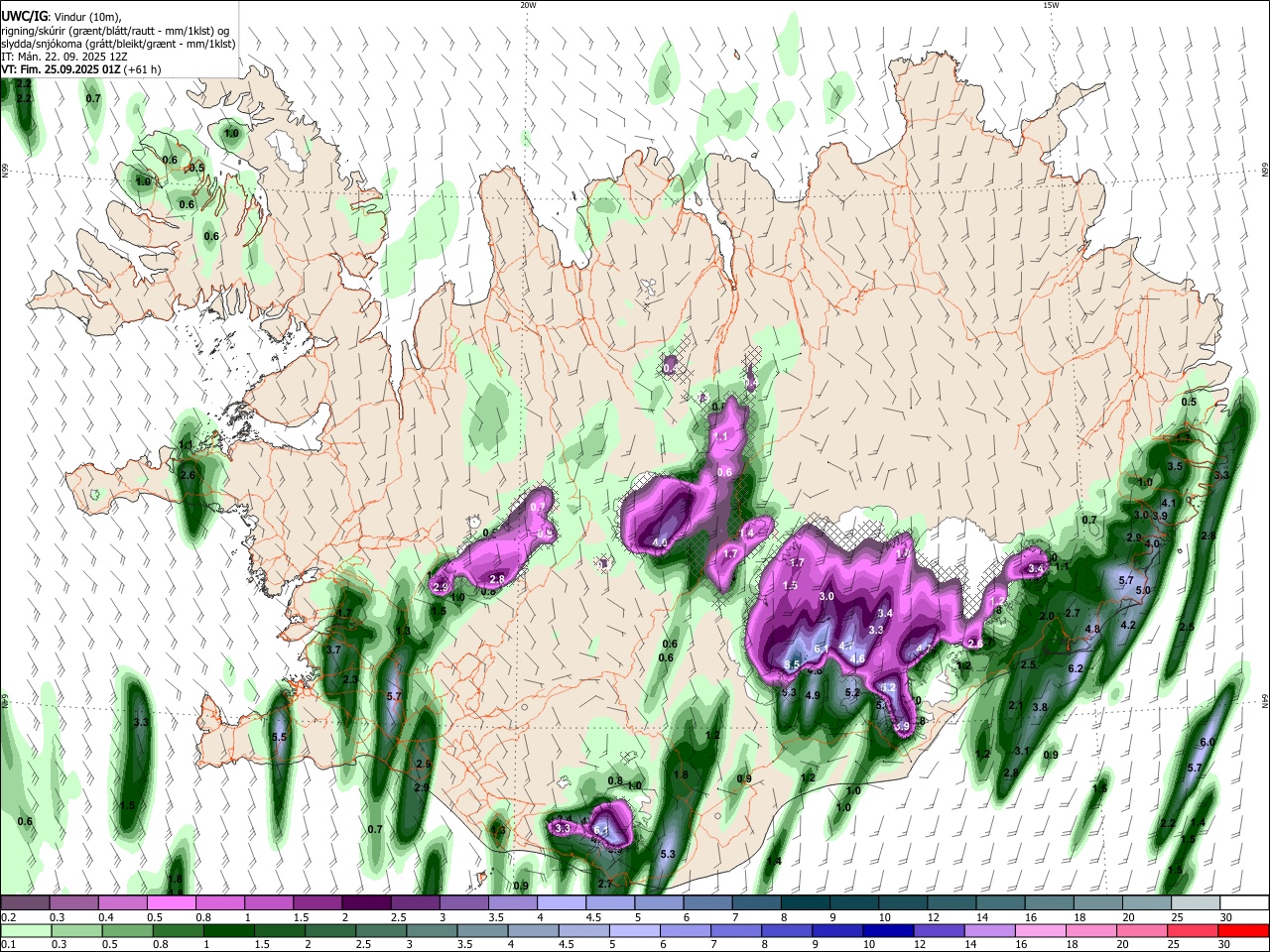This screenshot has width=1270, height=952.
Task: Click the 'UWC/IG: Vindur (10m)' title text
Action: (x=62, y=17)
